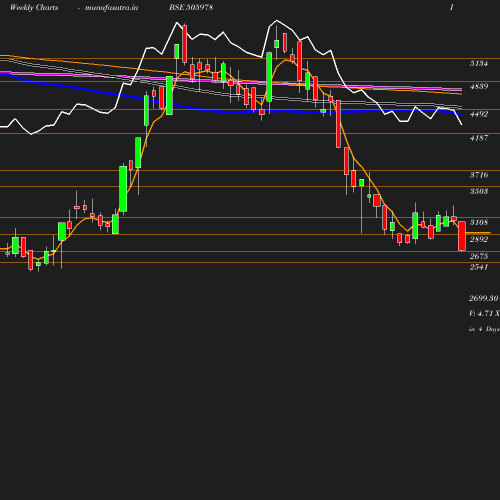
Task: Click the 3503 price level label
Action: tap(479, 191)
